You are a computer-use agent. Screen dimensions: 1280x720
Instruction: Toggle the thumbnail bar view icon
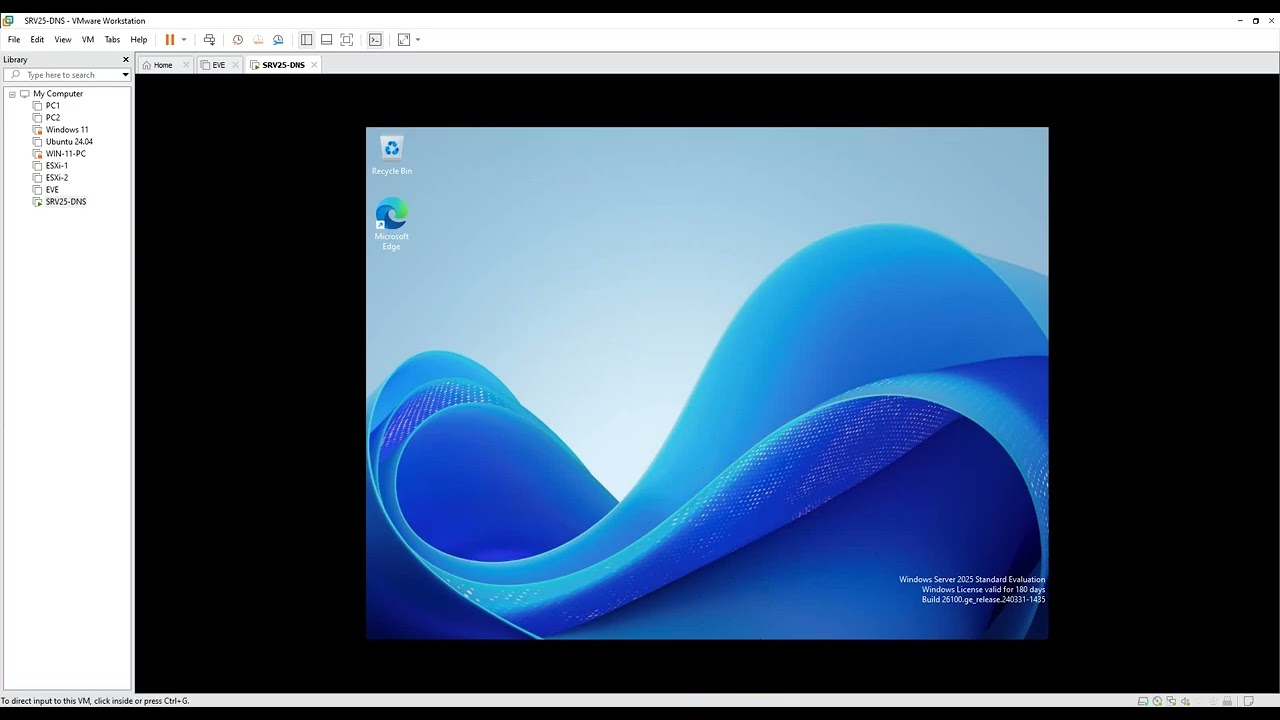pyautogui.click(x=326, y=40)
